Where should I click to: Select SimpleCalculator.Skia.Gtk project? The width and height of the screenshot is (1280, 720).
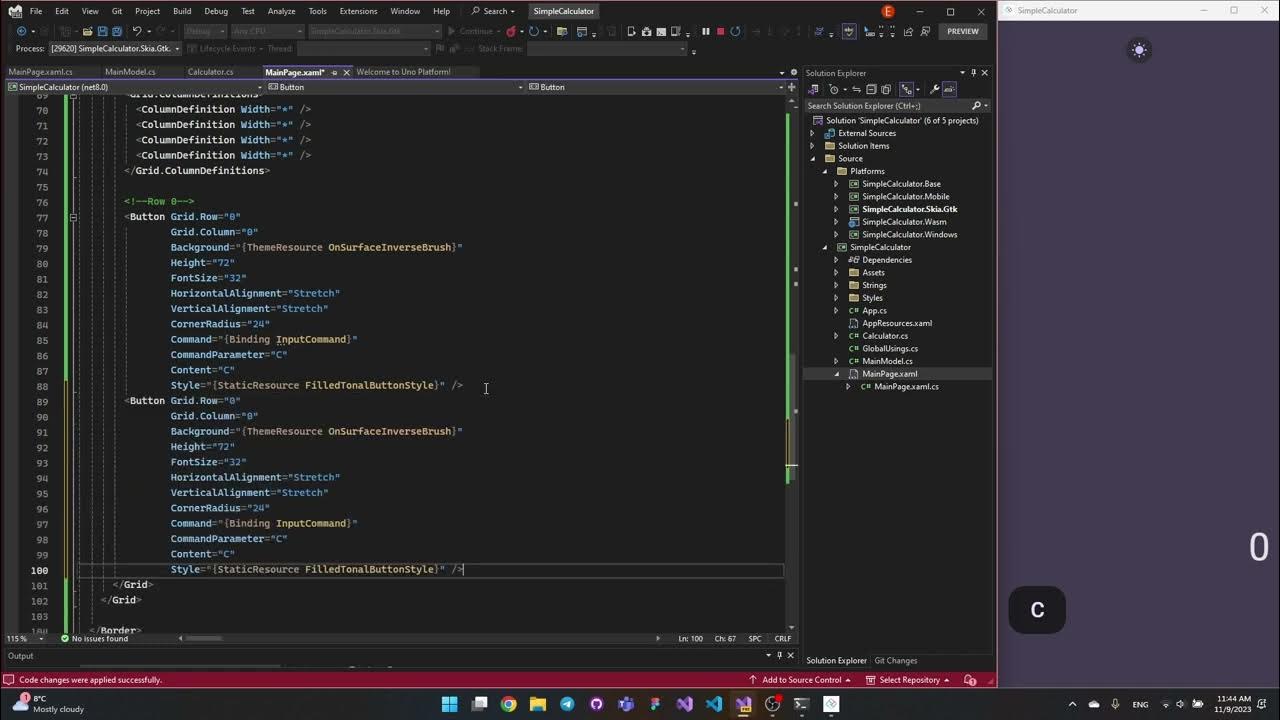909,209
